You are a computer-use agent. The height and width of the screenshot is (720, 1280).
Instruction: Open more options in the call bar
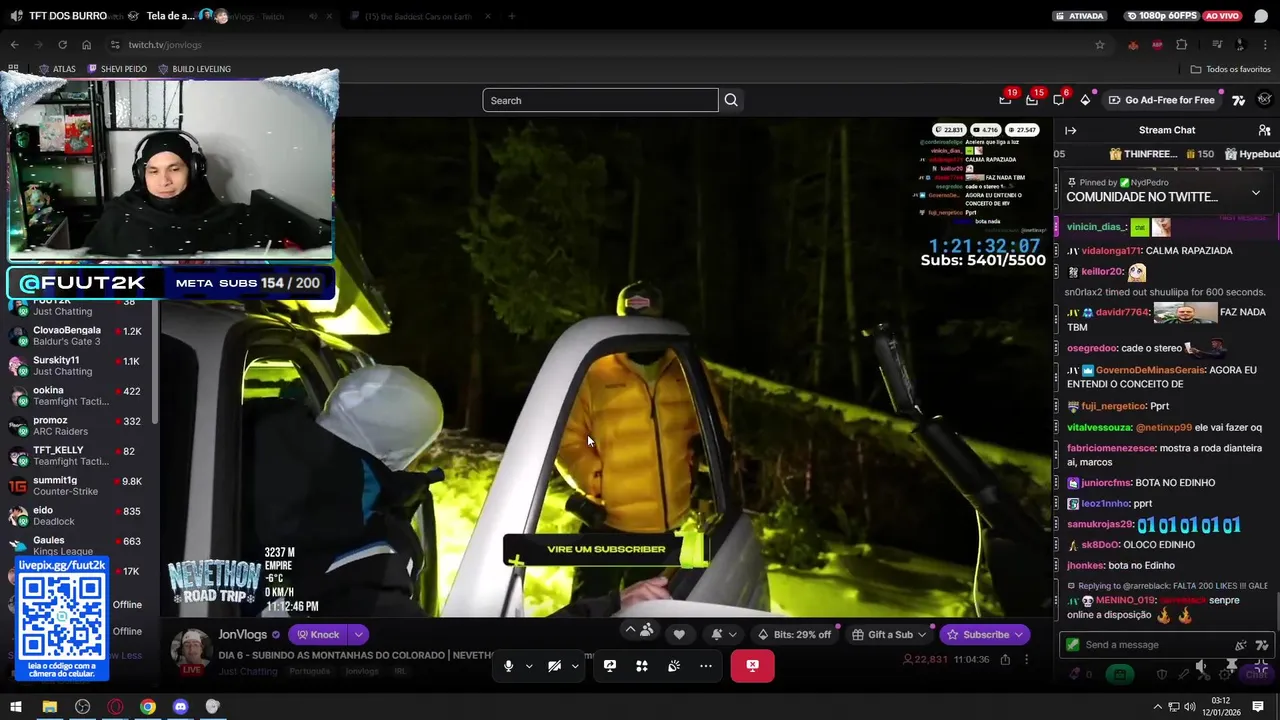point(706,666)
